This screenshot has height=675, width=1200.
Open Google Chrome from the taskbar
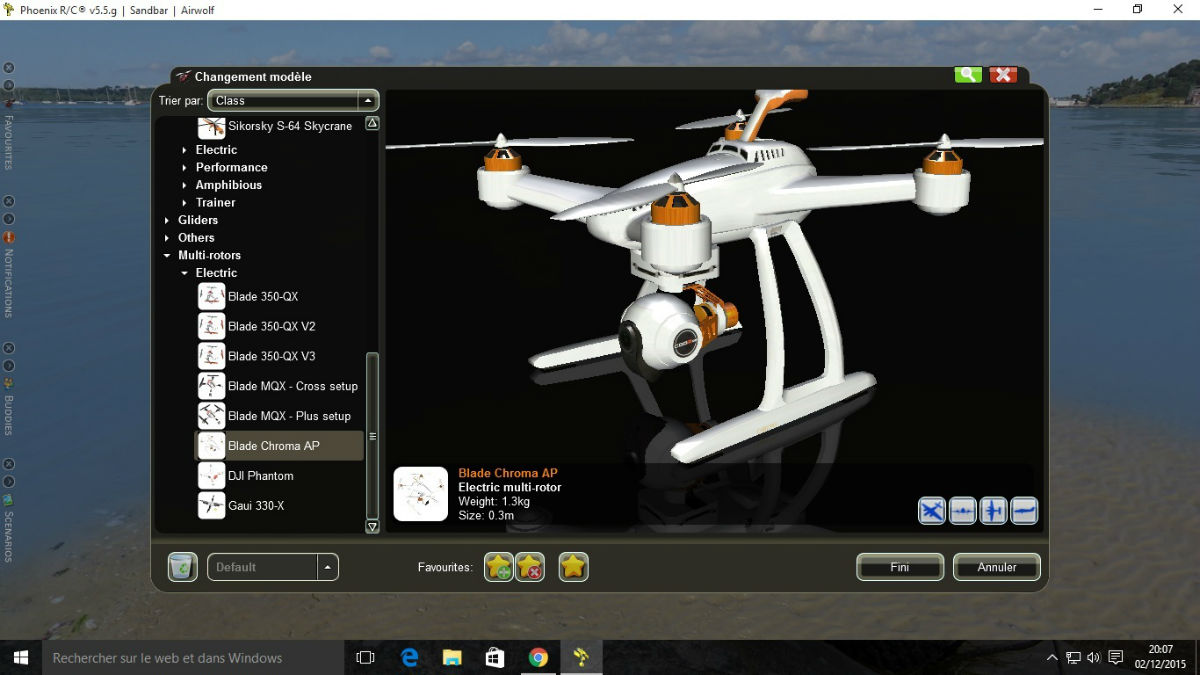click(x=538, y=657)
